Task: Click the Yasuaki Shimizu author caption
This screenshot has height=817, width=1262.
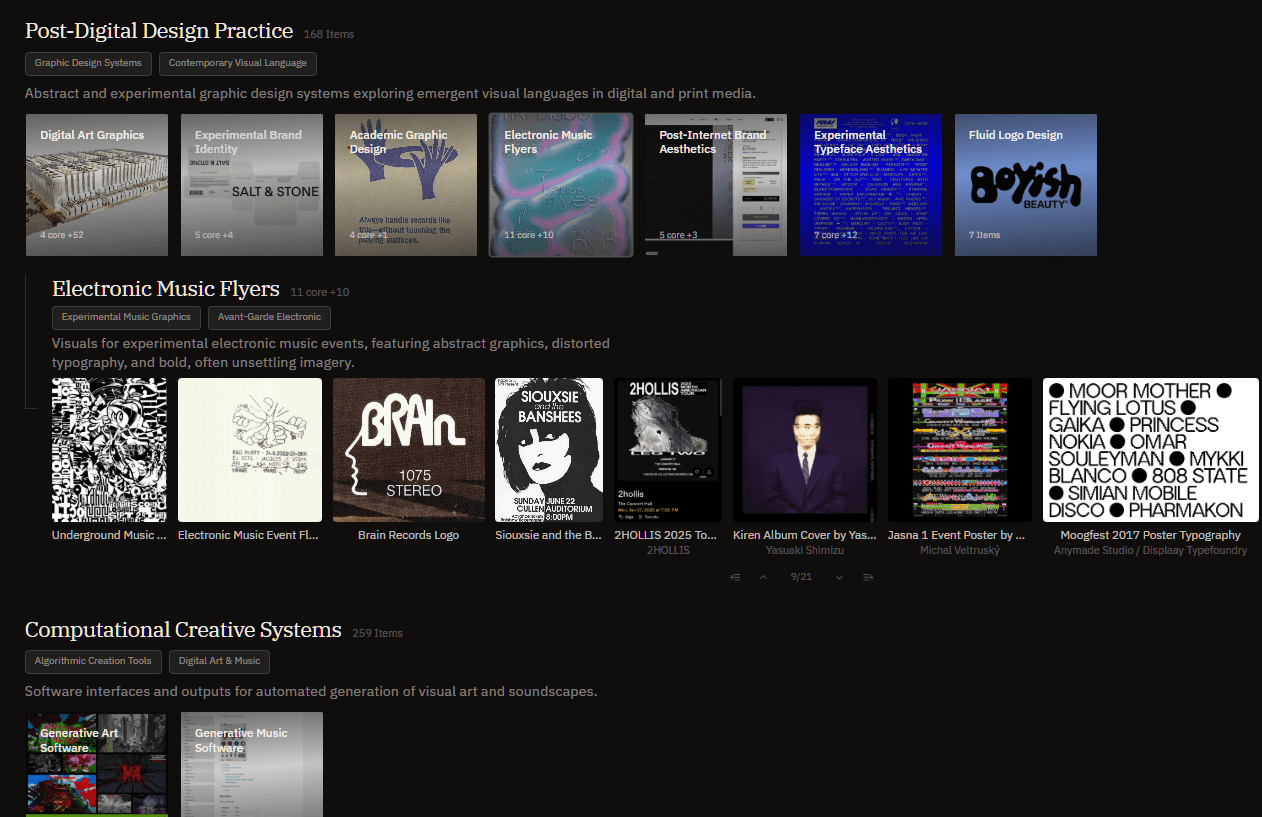Action: [805, 550]
